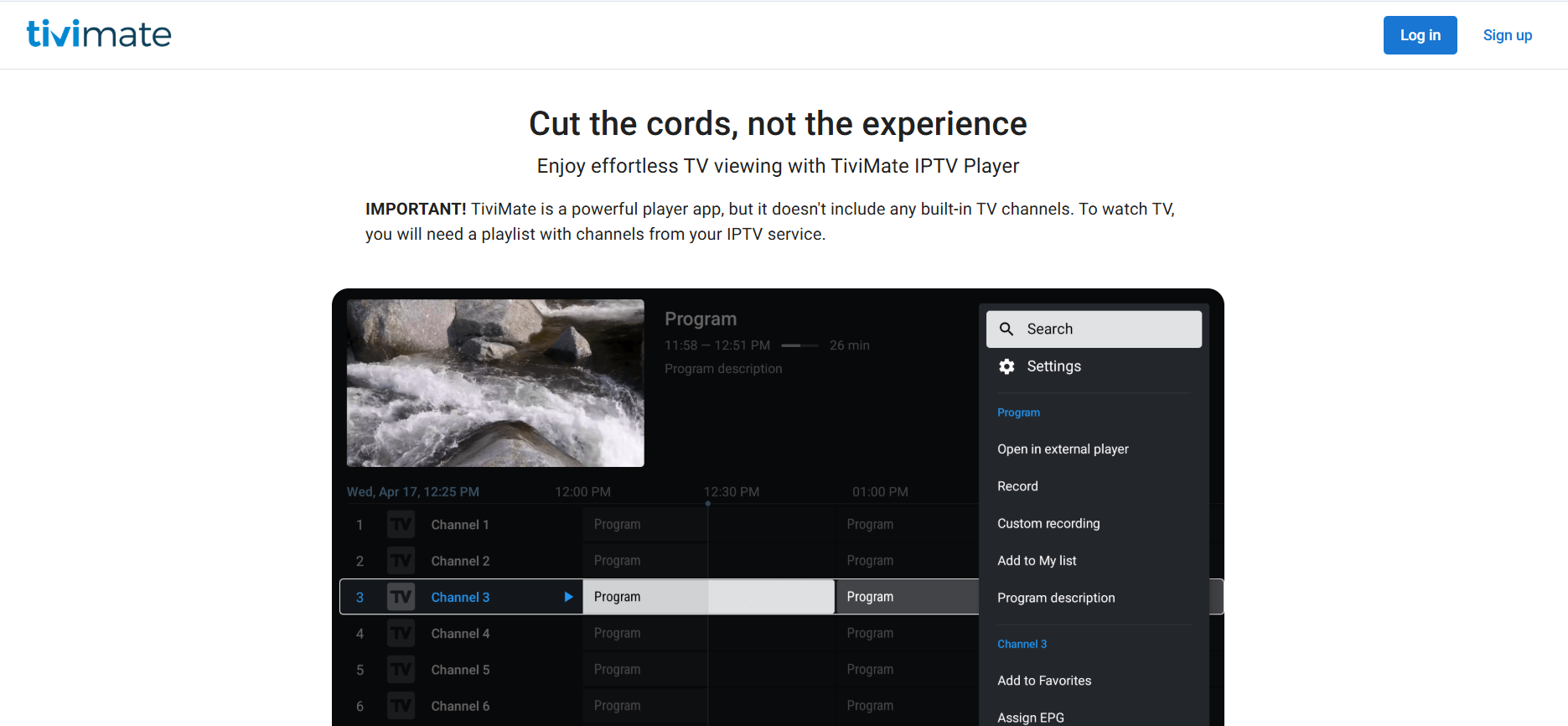Click the program progress bar near 26 min

click(800, 345)
